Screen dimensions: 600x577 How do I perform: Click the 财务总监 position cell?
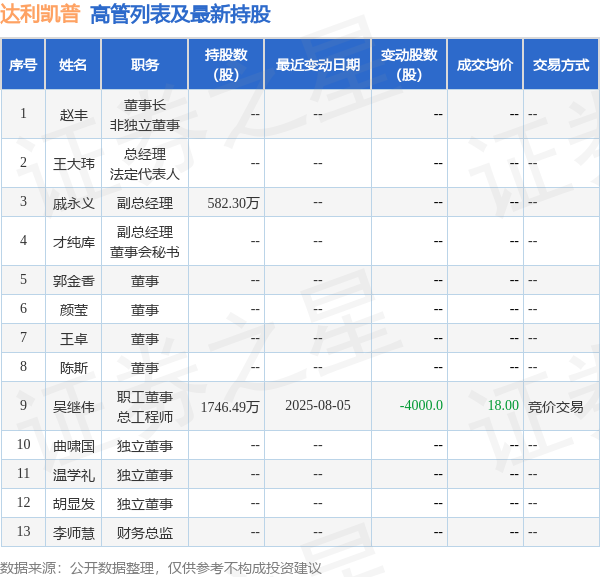click(145, 533)
